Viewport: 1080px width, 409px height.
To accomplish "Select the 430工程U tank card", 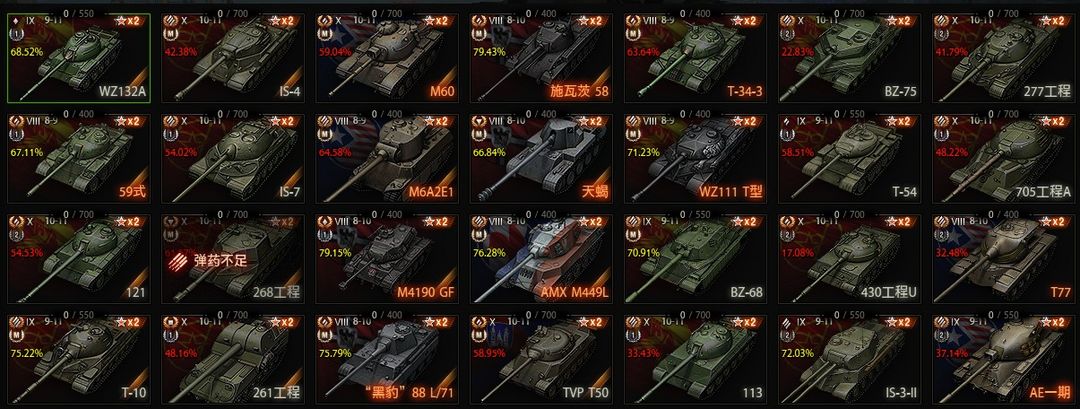I will (x=850, y=259).
